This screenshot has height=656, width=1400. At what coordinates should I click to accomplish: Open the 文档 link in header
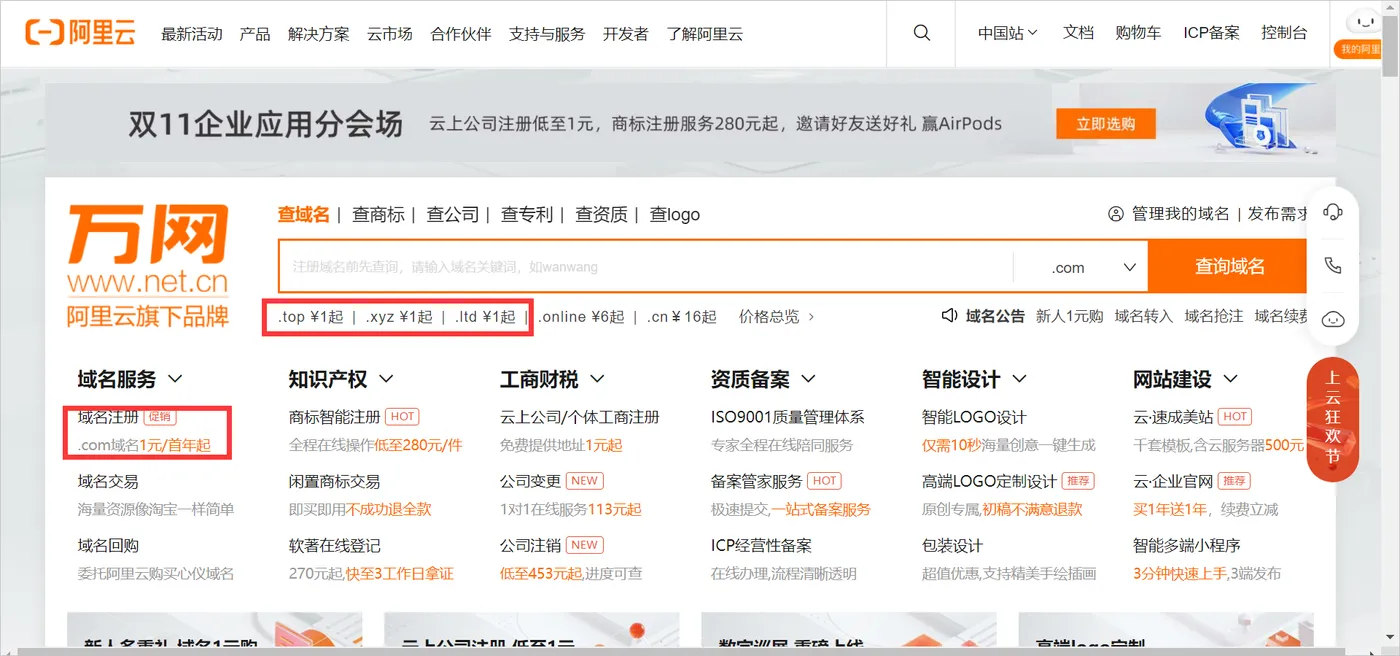click(x=1078, y=33)
